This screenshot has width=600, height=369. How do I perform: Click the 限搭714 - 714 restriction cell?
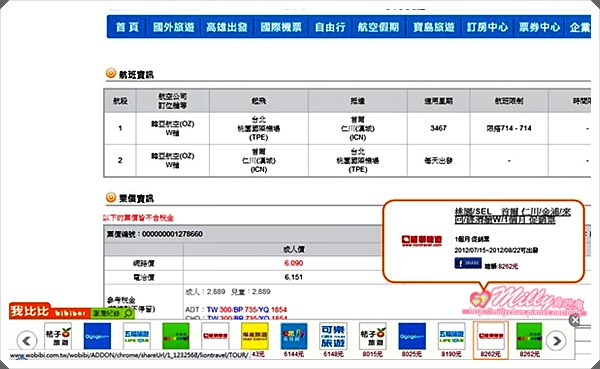coord(509,128)
